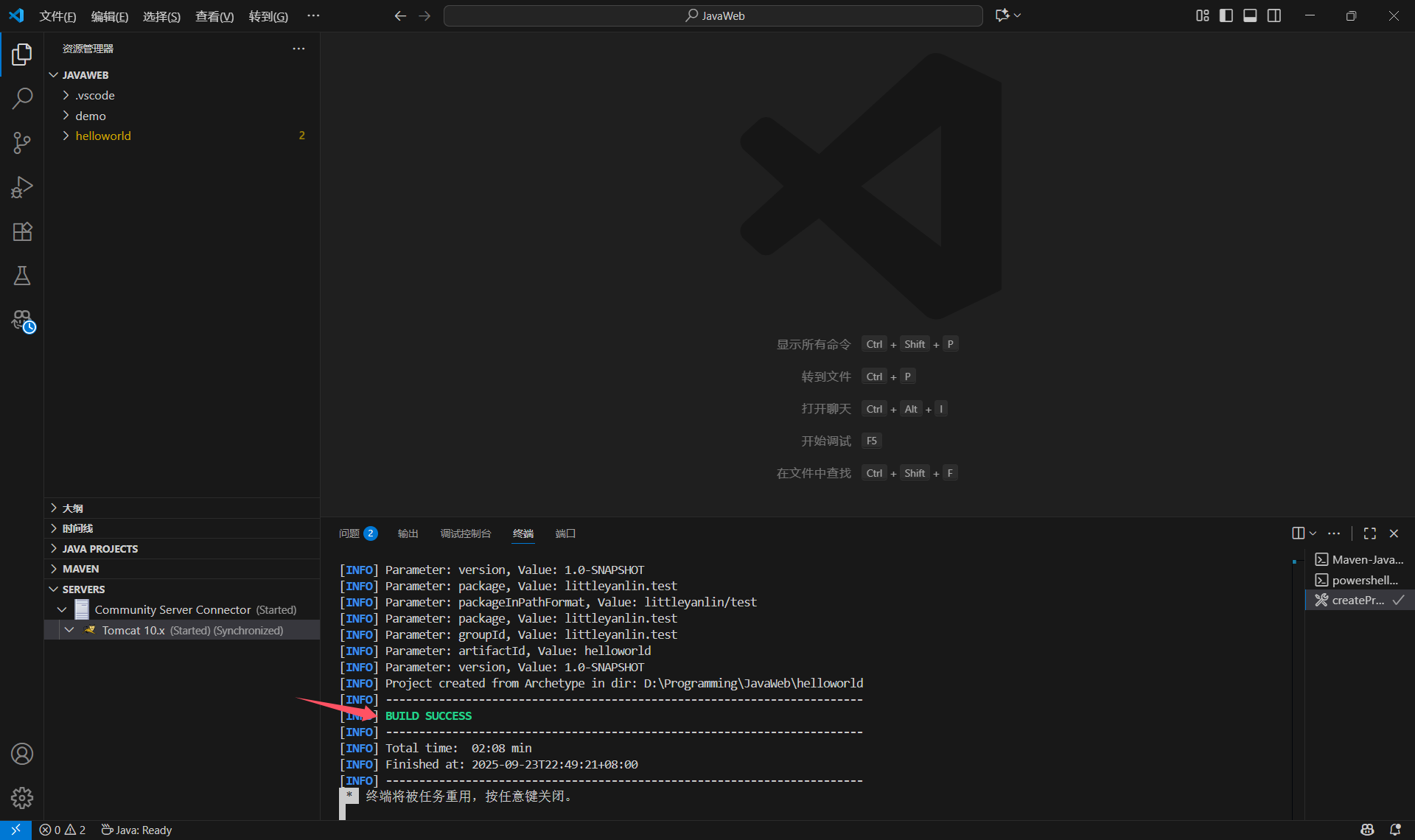Open the Manage gear menu
The image size is (1415, 840).
point(22,797)
